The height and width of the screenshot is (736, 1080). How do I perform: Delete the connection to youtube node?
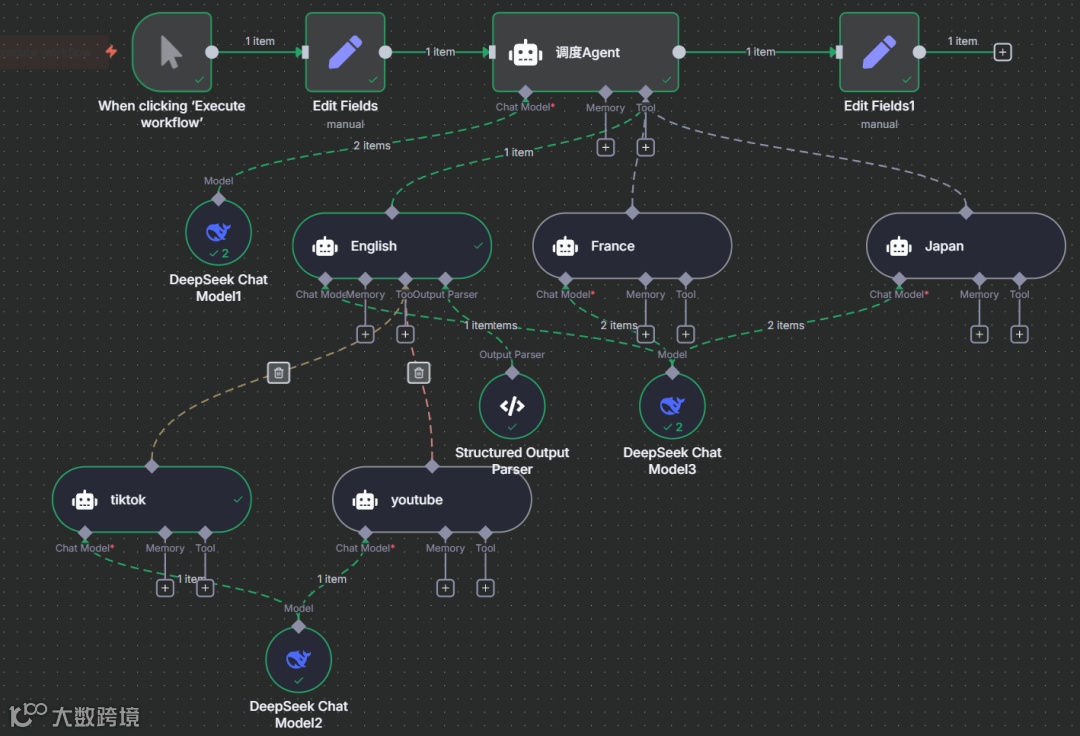tap(419, 372)
